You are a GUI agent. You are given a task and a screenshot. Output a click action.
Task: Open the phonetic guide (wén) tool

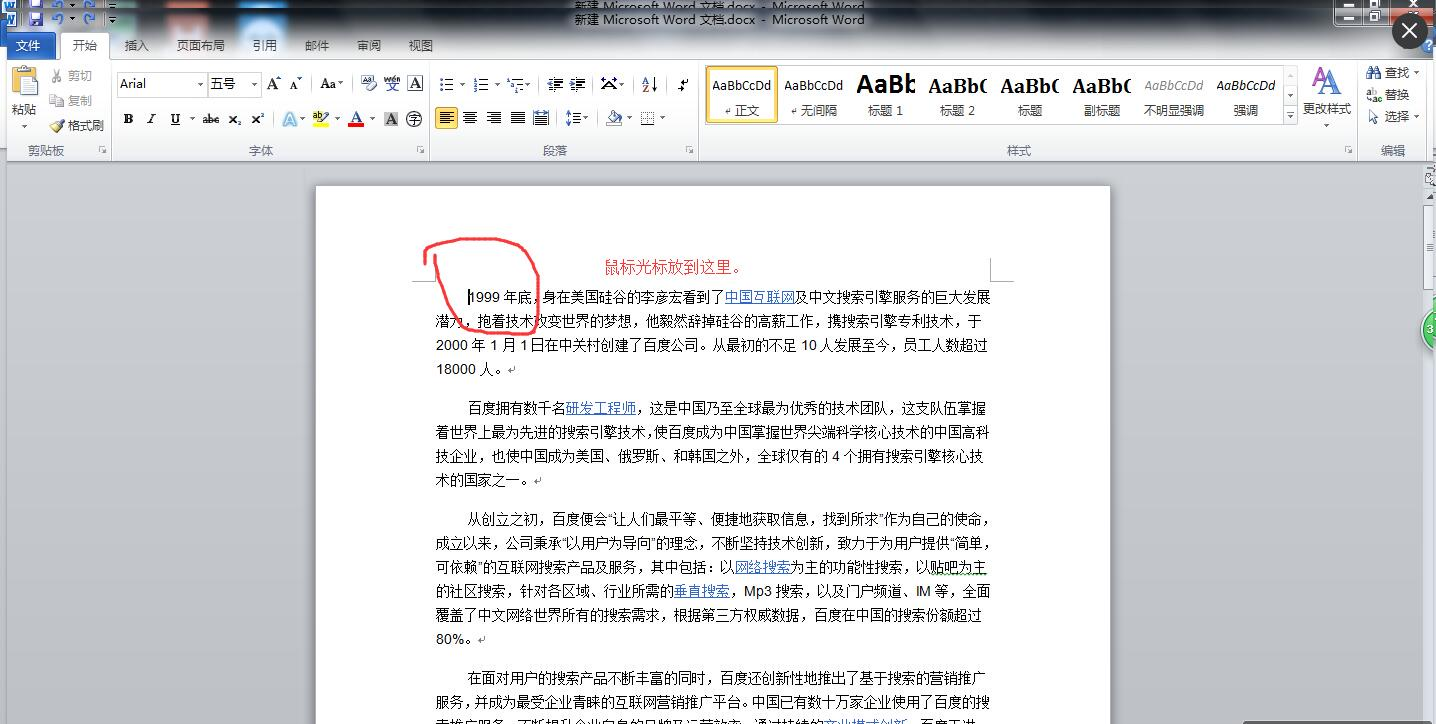[392, 84]
